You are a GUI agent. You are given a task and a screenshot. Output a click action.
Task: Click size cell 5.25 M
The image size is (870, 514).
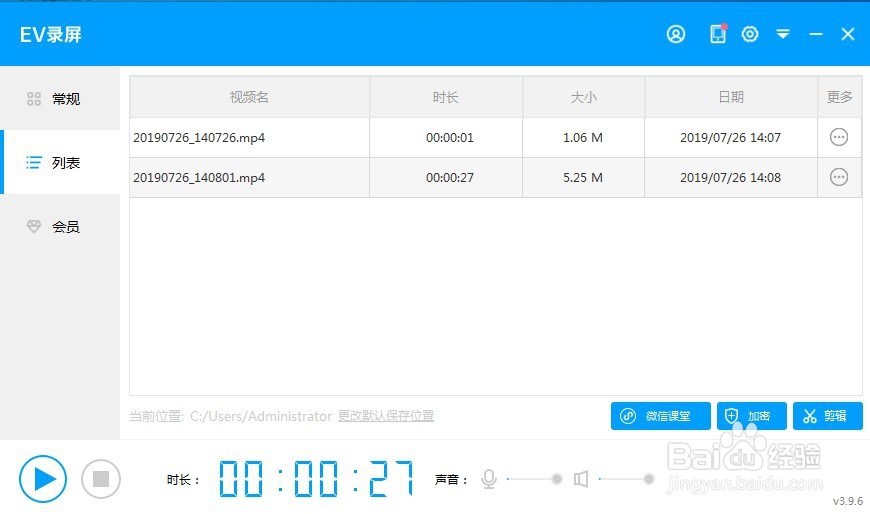583,178
